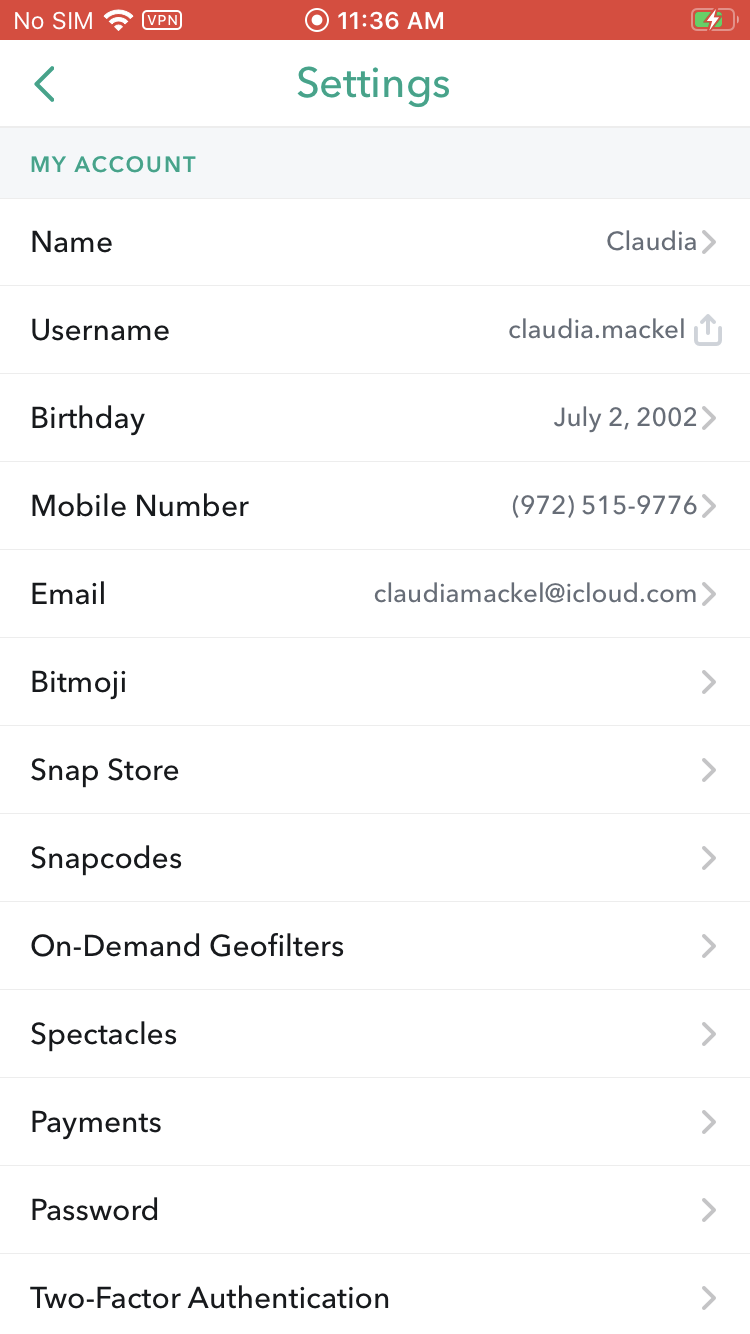Open the Birthday setting
Screen dimensions: 750x1334
(375, 418)
